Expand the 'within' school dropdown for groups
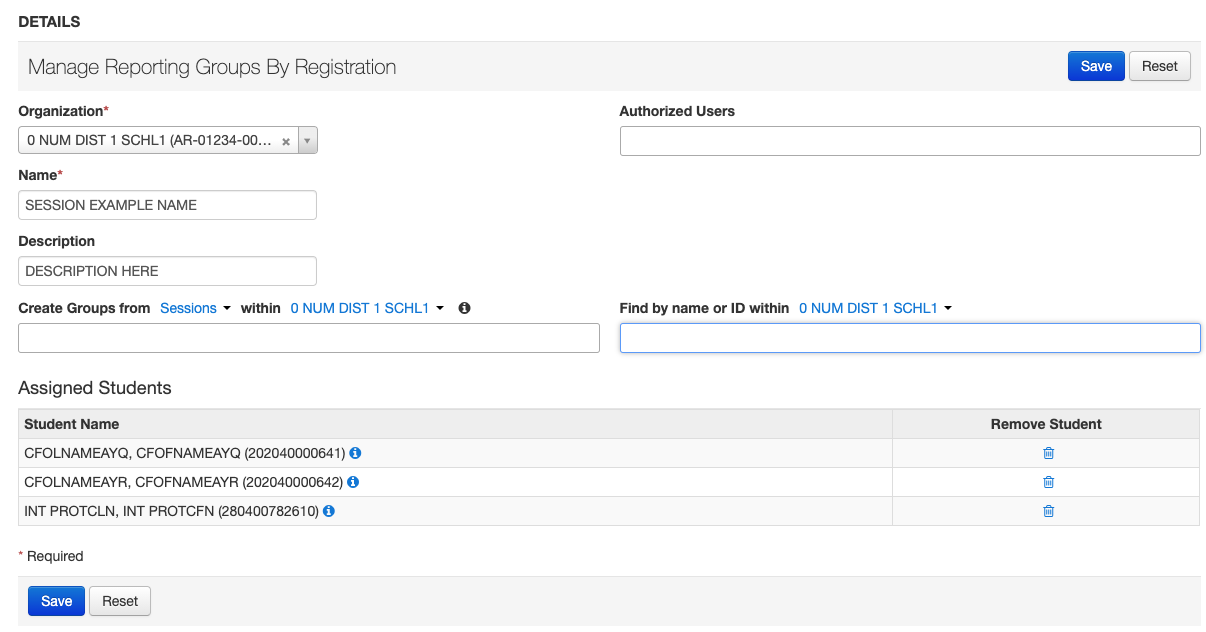This screenshot has width=1206, height=632. click(x=367, y=308)
